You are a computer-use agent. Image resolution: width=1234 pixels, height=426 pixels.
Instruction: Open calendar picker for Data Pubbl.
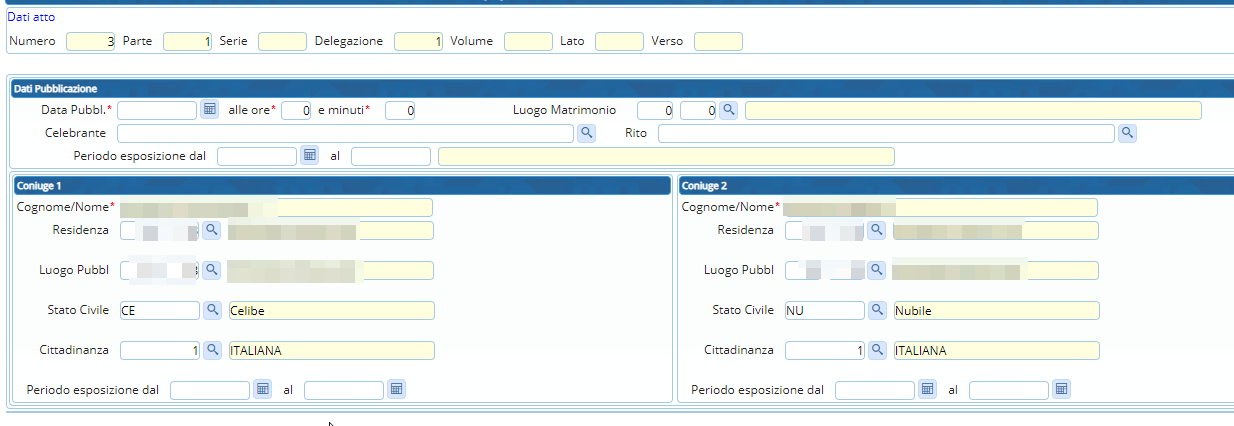coord(210,110)
